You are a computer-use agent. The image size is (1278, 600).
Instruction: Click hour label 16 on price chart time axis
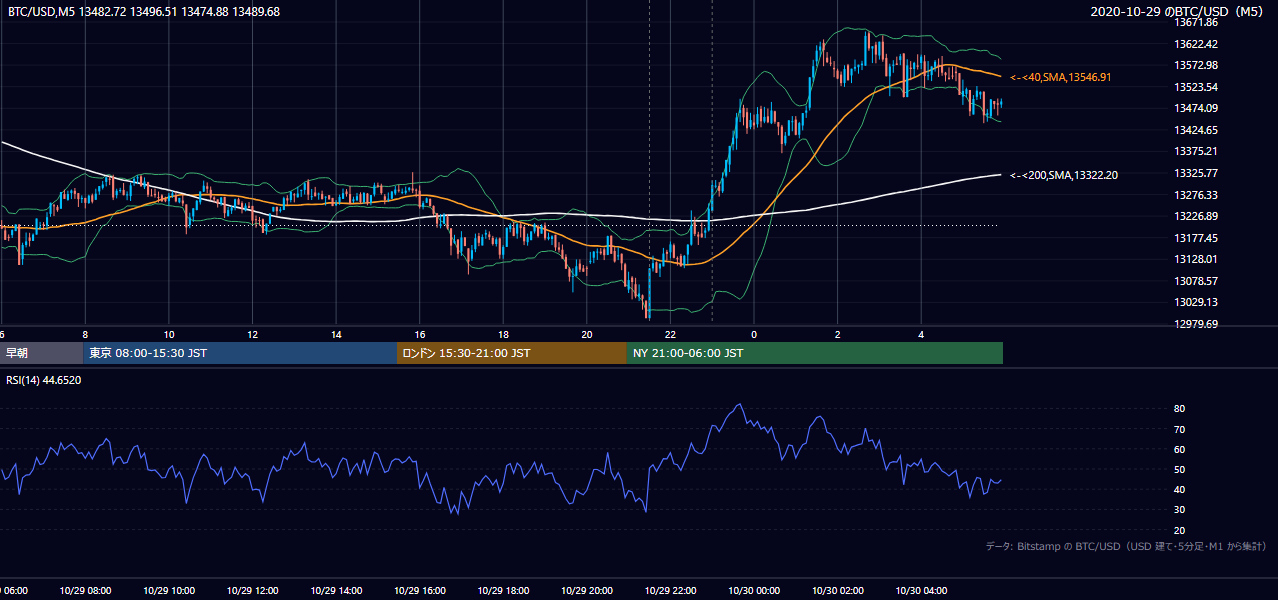point(420,334)
